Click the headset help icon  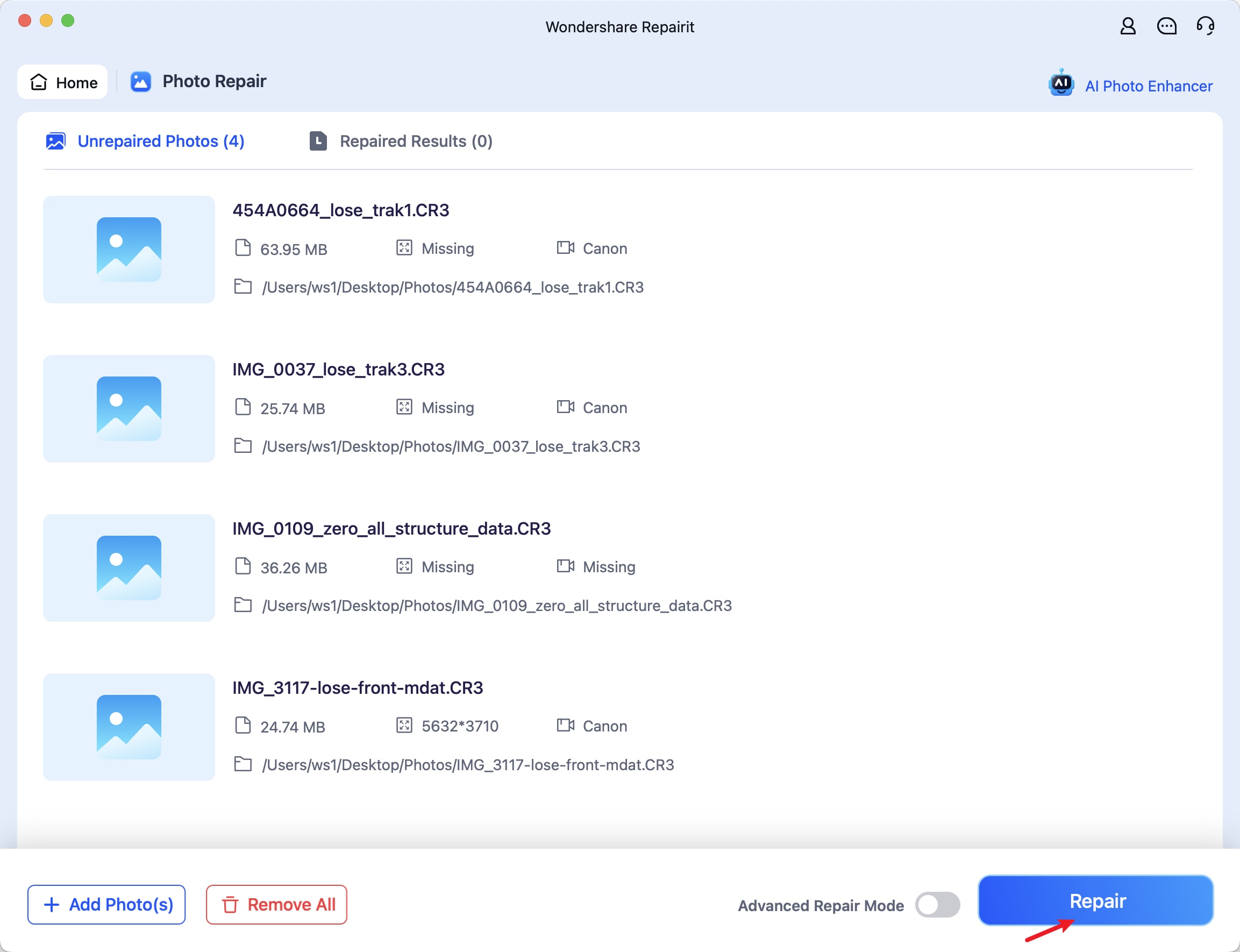click(1204, 28)
